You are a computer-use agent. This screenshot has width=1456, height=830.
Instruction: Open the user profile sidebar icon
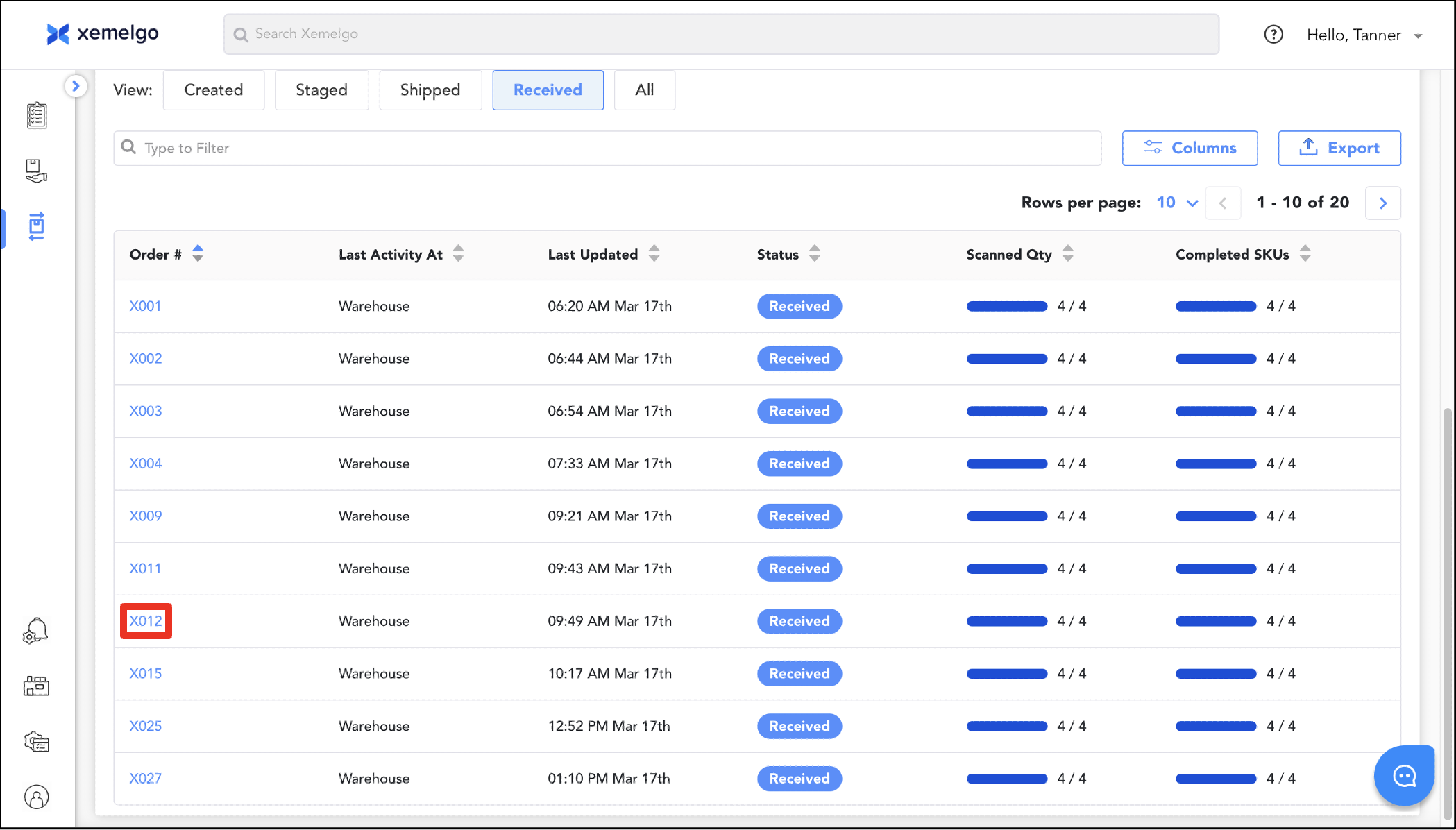pyautogui.click(x=36, y=797)
